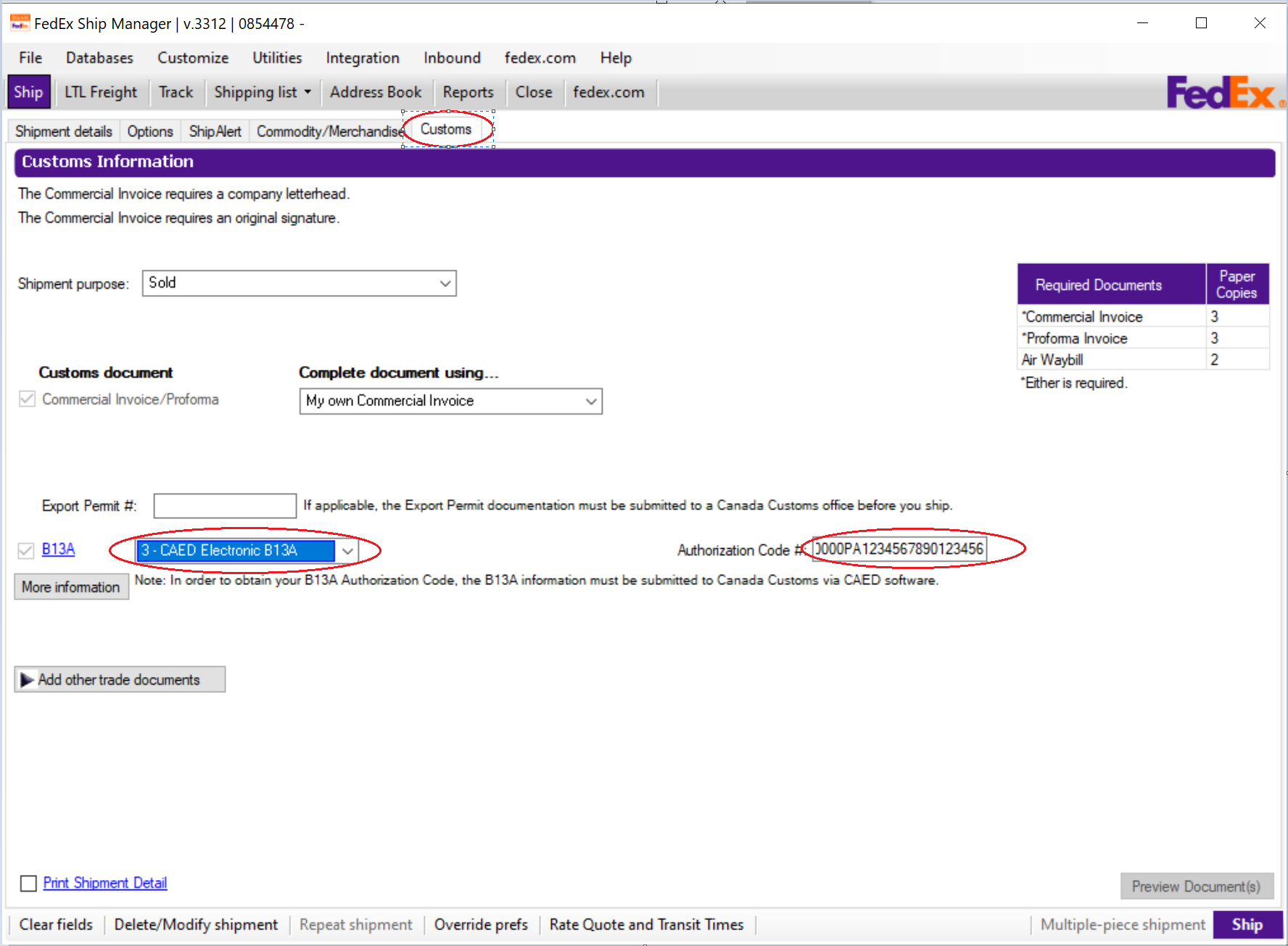The height and width of the screenshot is (946, 1288).
Task: Toggle the B13A checkbox
Action: coord(26,551)
